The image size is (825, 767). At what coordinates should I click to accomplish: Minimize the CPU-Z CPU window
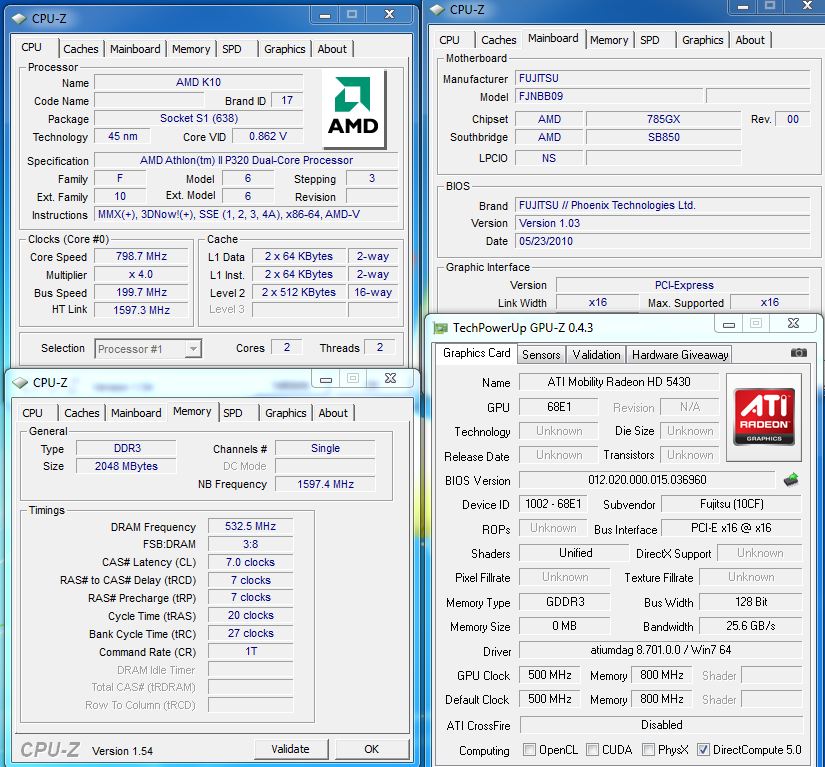tap(325, 15)
